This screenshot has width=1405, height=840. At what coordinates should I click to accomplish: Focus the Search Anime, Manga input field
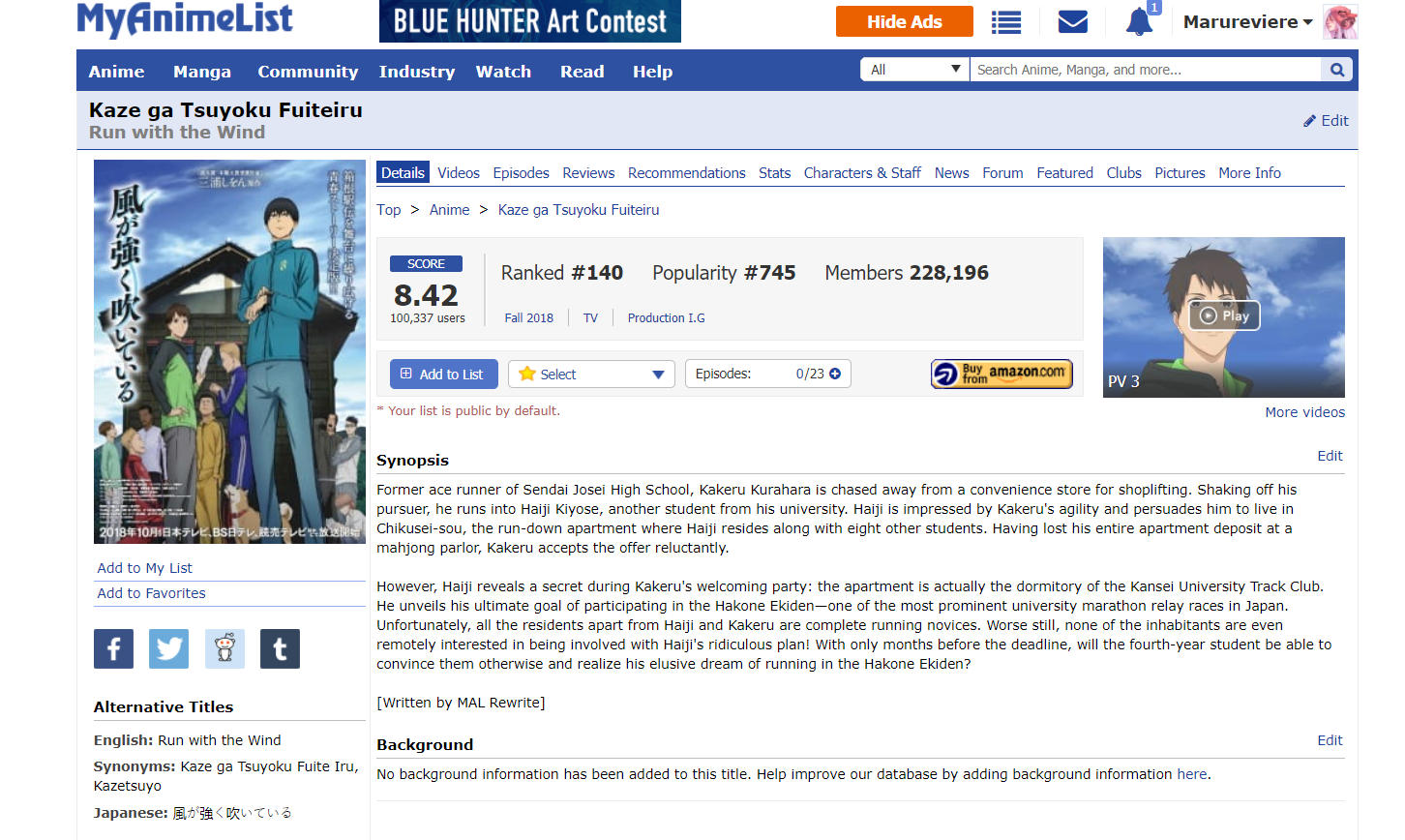(x=1146, y=70)
